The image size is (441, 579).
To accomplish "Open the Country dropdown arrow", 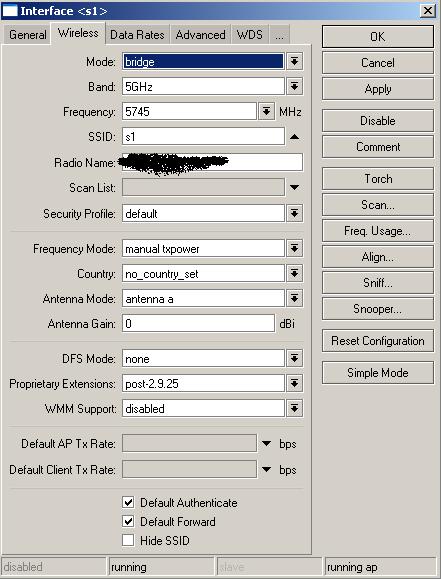I will (294, 274).
